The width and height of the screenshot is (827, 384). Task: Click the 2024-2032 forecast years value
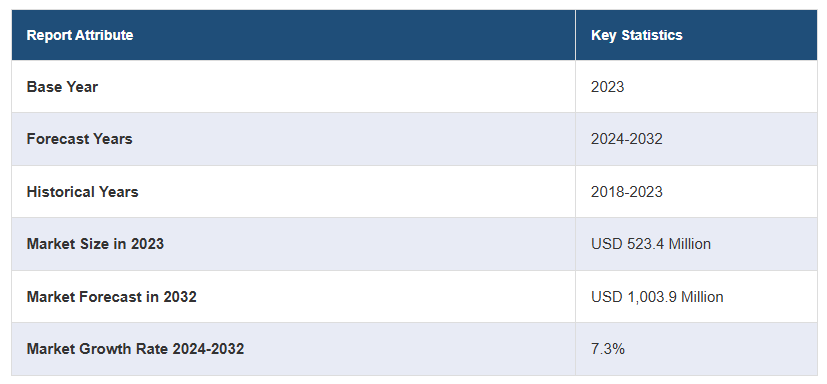(627, 139)
